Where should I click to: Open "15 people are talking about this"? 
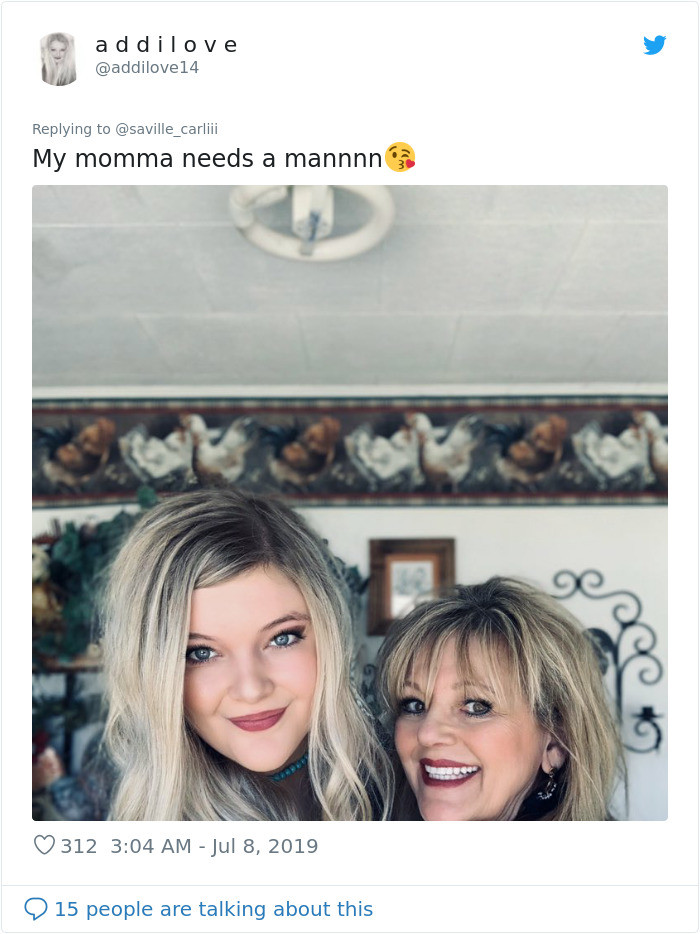click(x=213, y=909)
